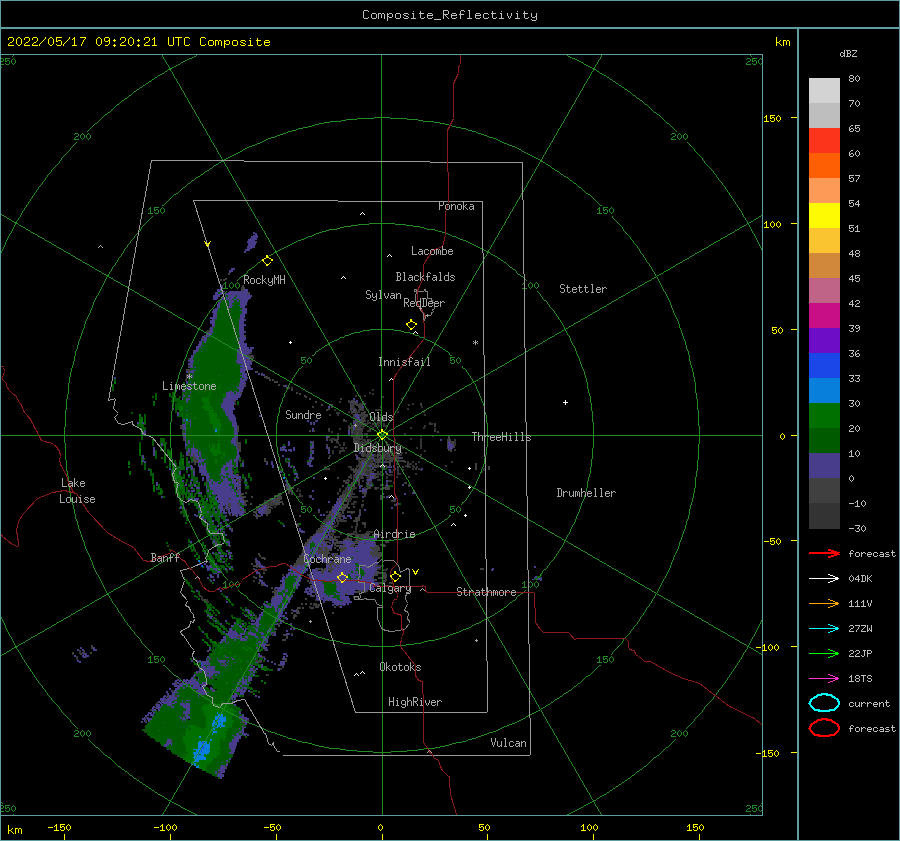Click the Innisfail city label

click(404, 362)
